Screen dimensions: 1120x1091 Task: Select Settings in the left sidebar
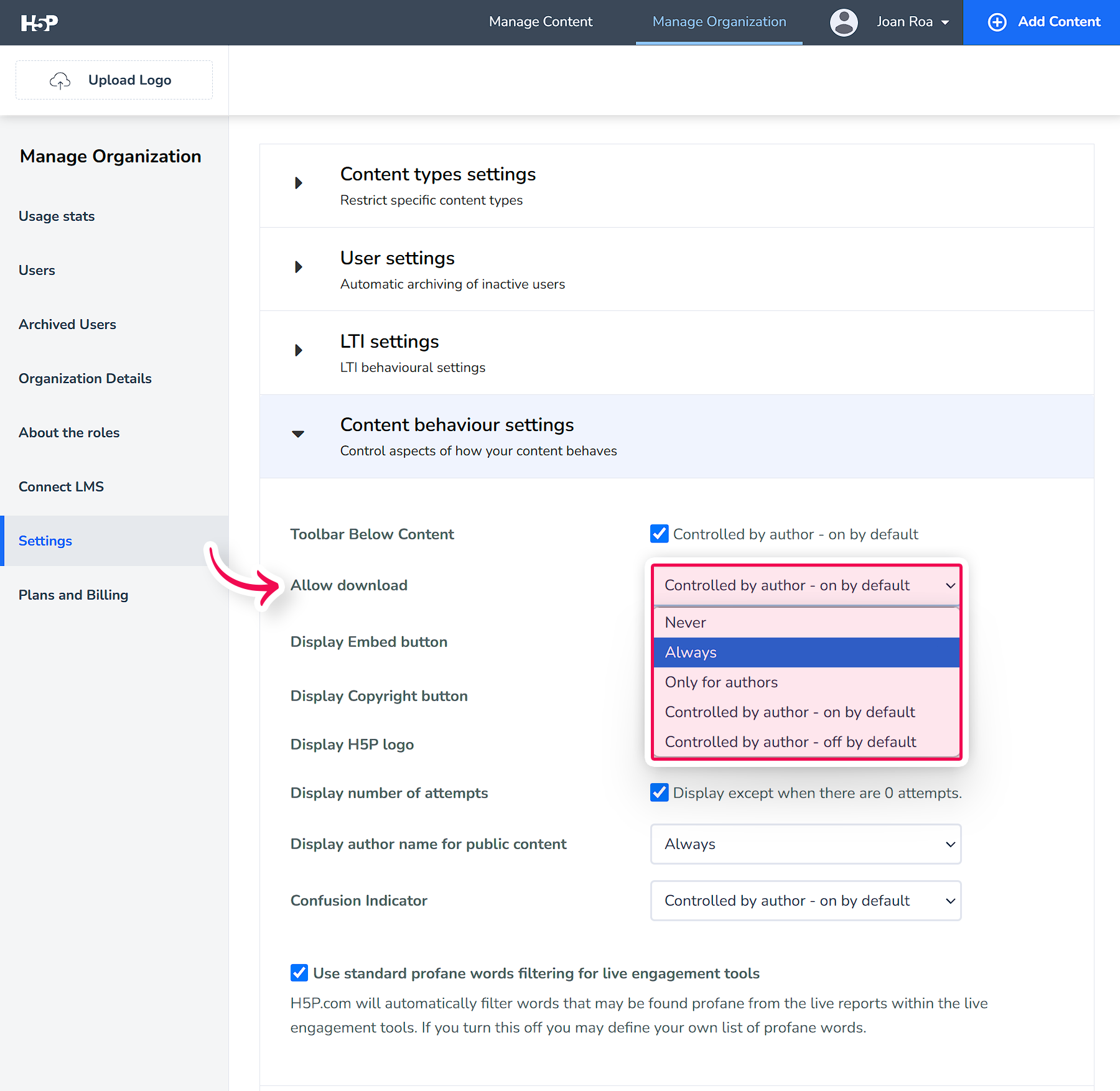pos(45,541)
